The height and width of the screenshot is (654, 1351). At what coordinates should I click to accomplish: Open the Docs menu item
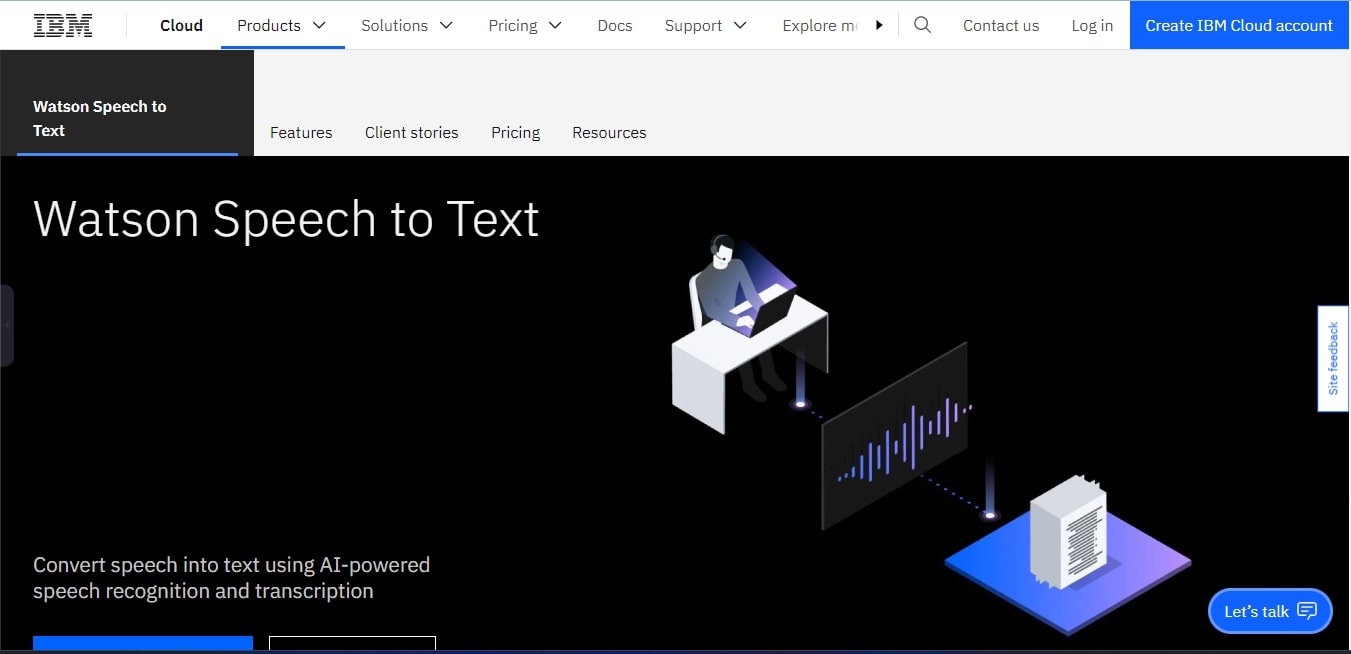pos(614,25)
